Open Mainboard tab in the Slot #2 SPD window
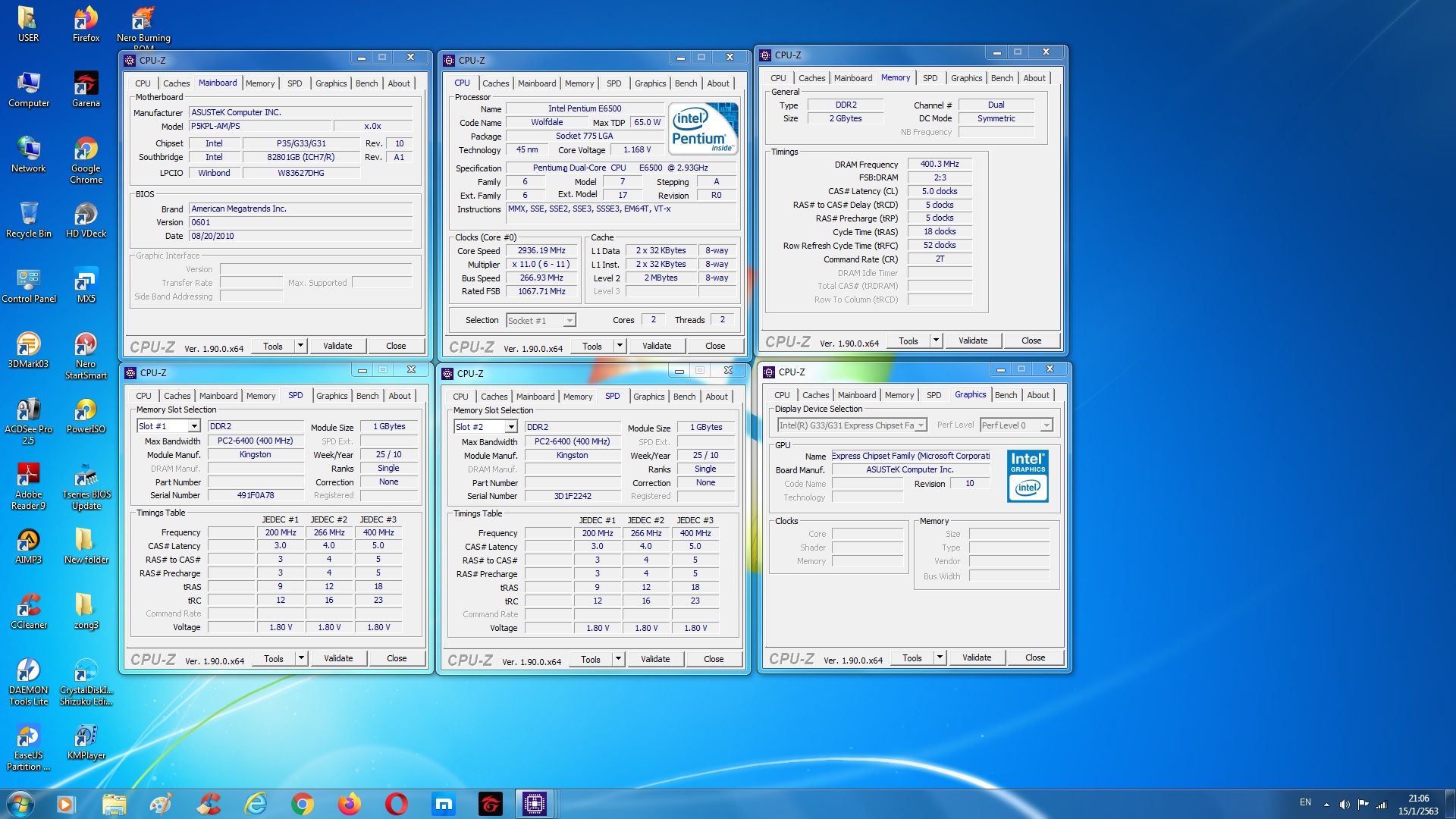 (x=535, y=397)
